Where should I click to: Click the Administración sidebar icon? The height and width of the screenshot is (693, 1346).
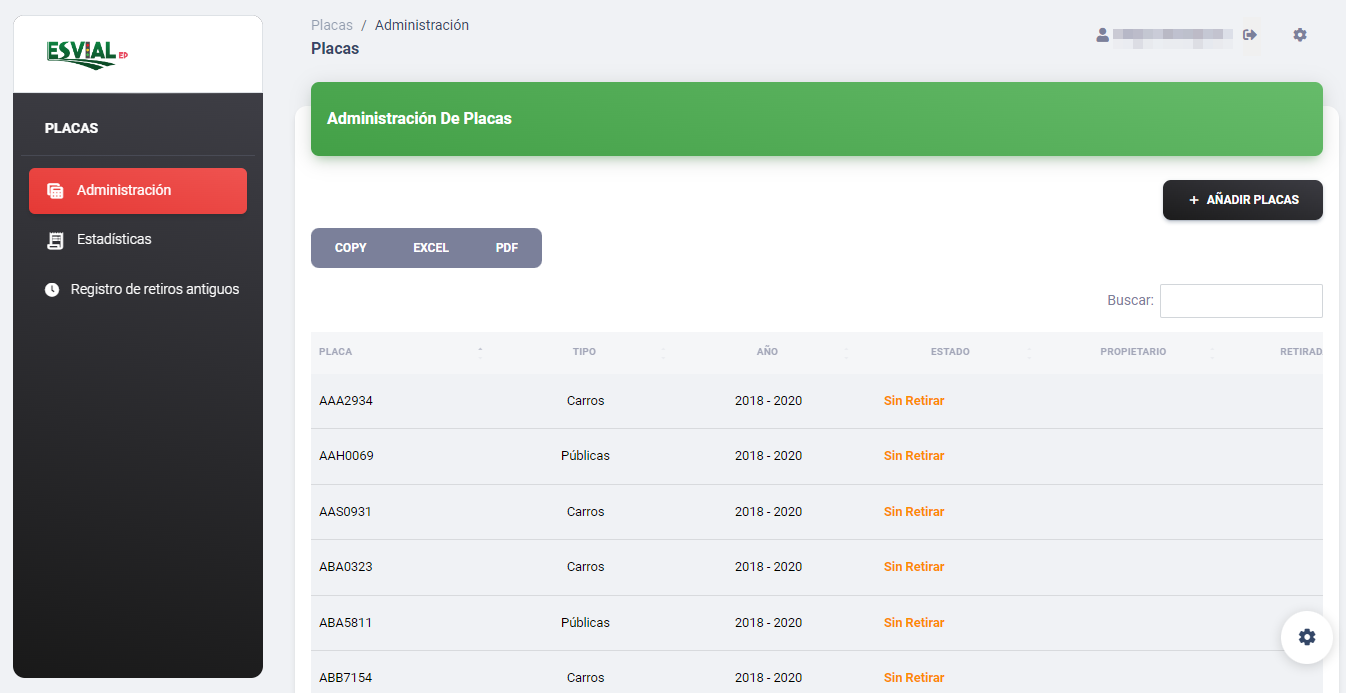(x=56, y=191)
